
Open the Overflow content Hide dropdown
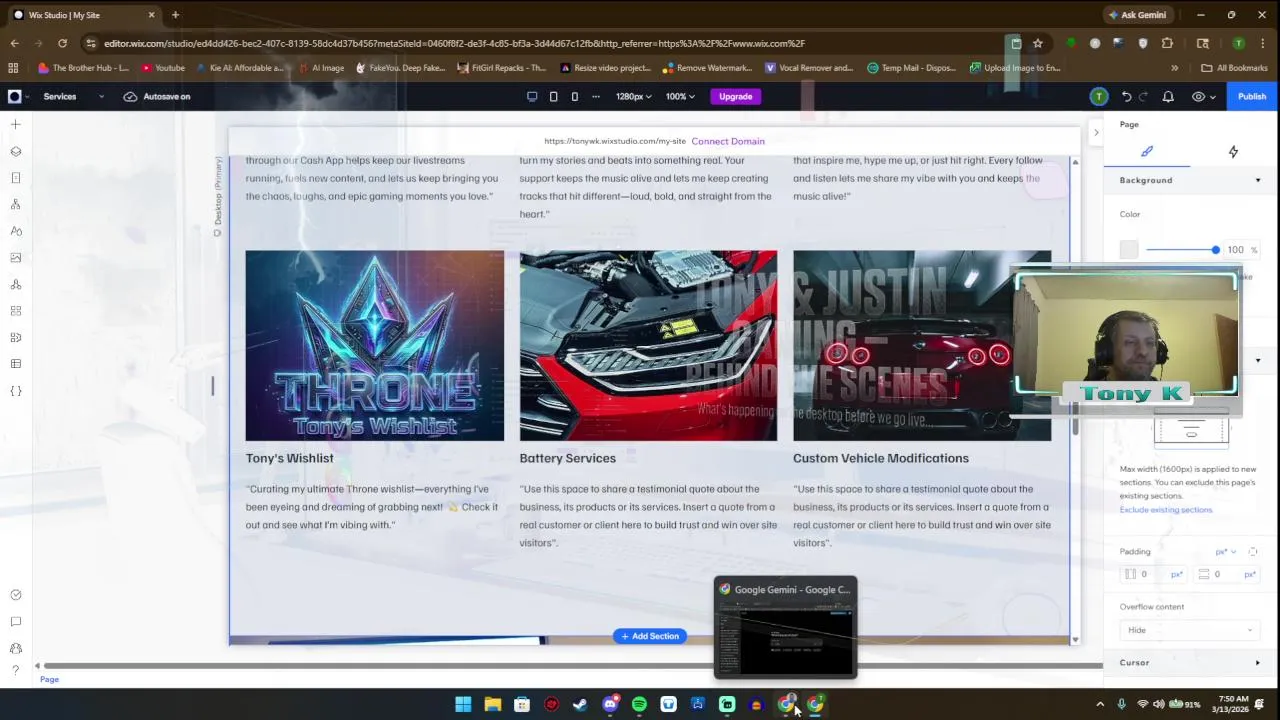pos(1189,630)
